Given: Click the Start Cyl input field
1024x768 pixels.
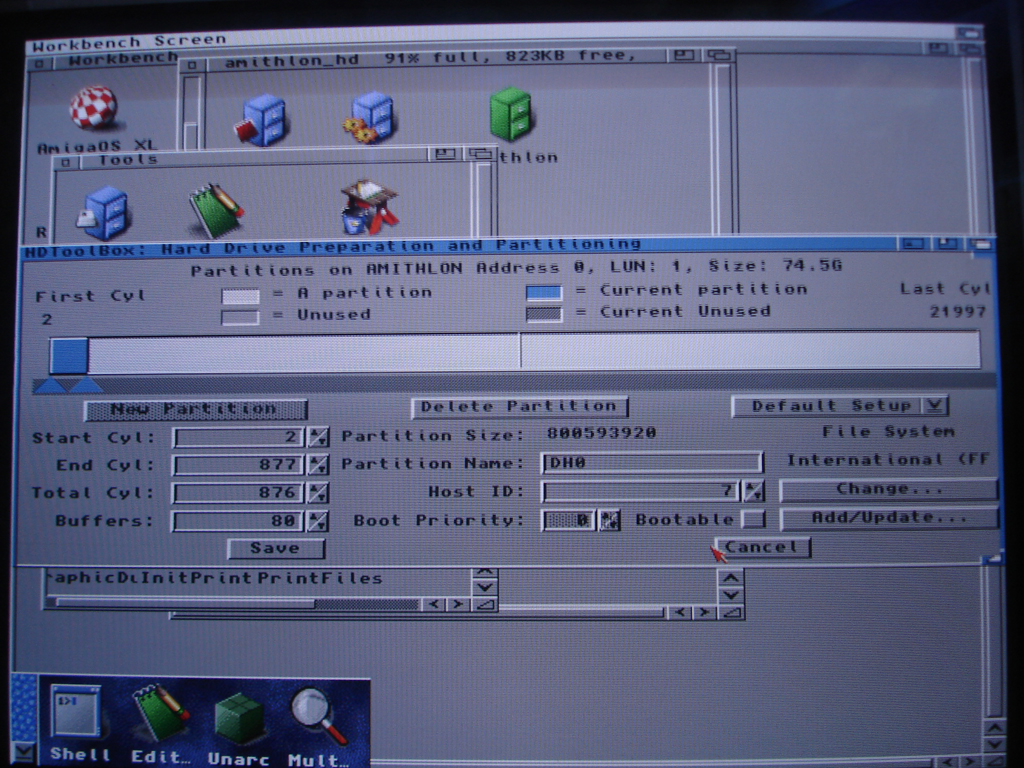Looking at the screenshot, I should coord(238,437).
